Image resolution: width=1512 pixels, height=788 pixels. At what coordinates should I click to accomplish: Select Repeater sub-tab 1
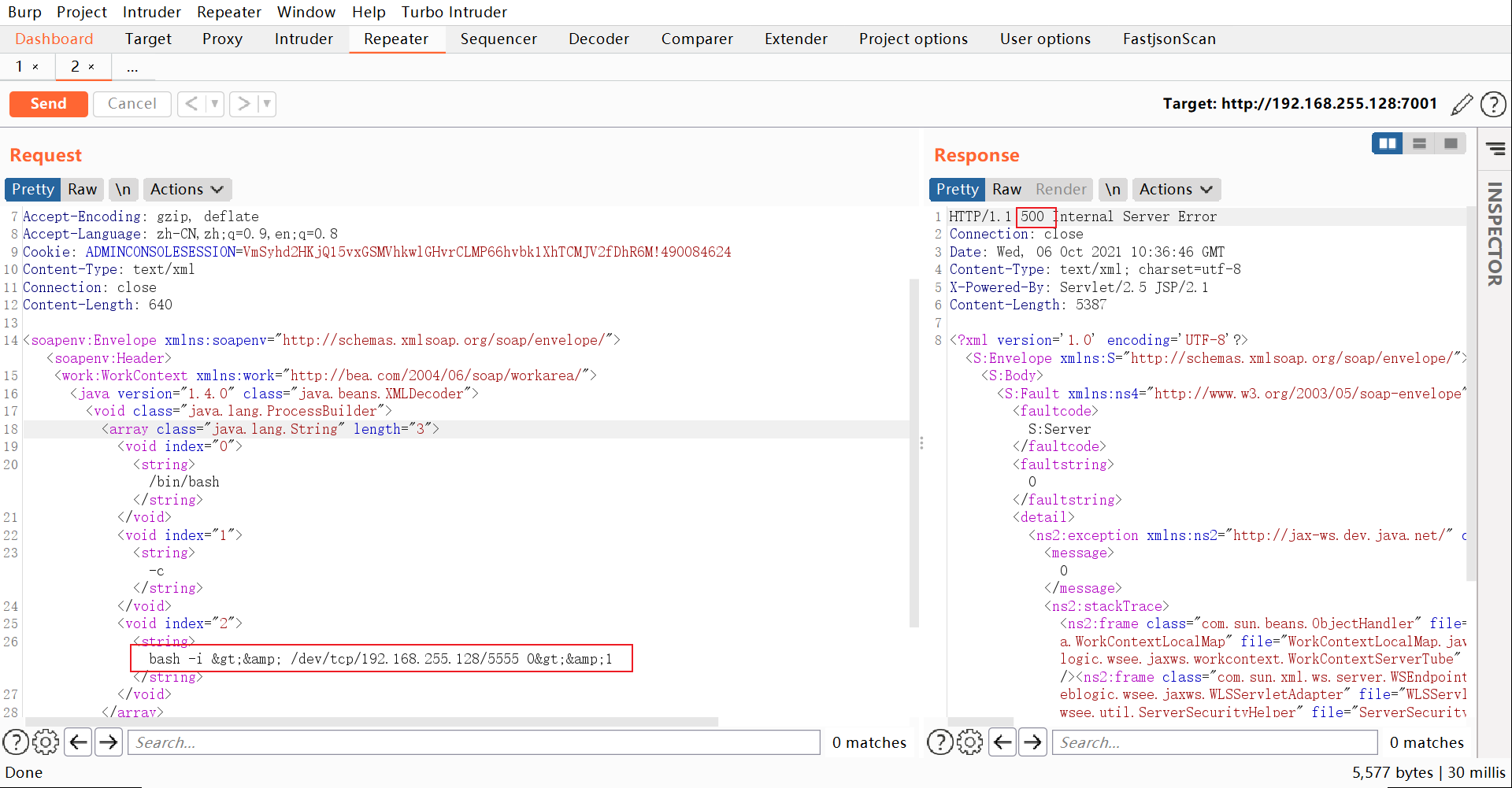point(19,67)
